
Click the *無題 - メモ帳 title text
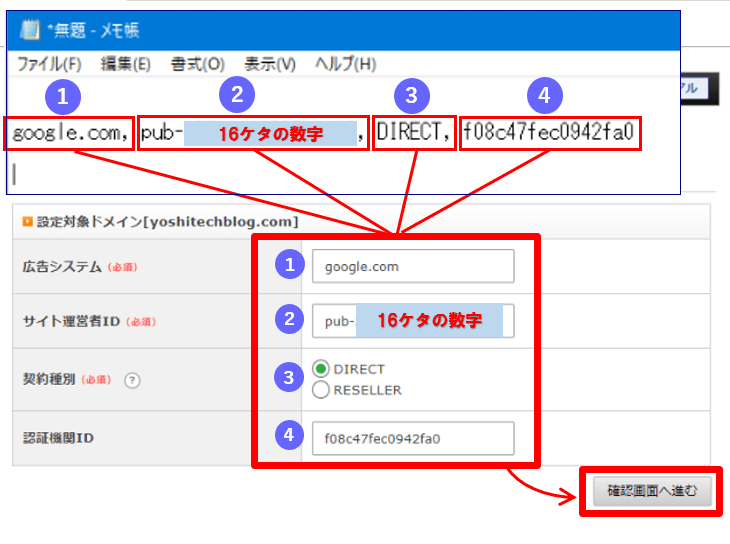tap(93, 30)
